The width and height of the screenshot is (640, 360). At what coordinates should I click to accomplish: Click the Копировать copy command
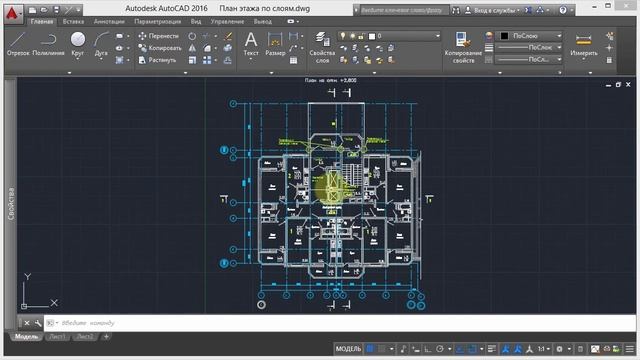(x=160, y=48)
